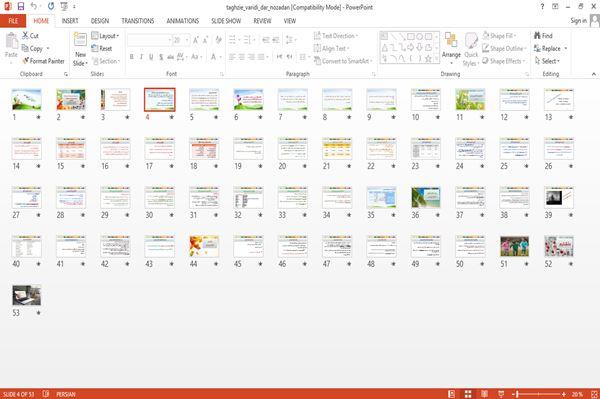
Task: Click Increase Font Size icon
Action: pos(196,40)
